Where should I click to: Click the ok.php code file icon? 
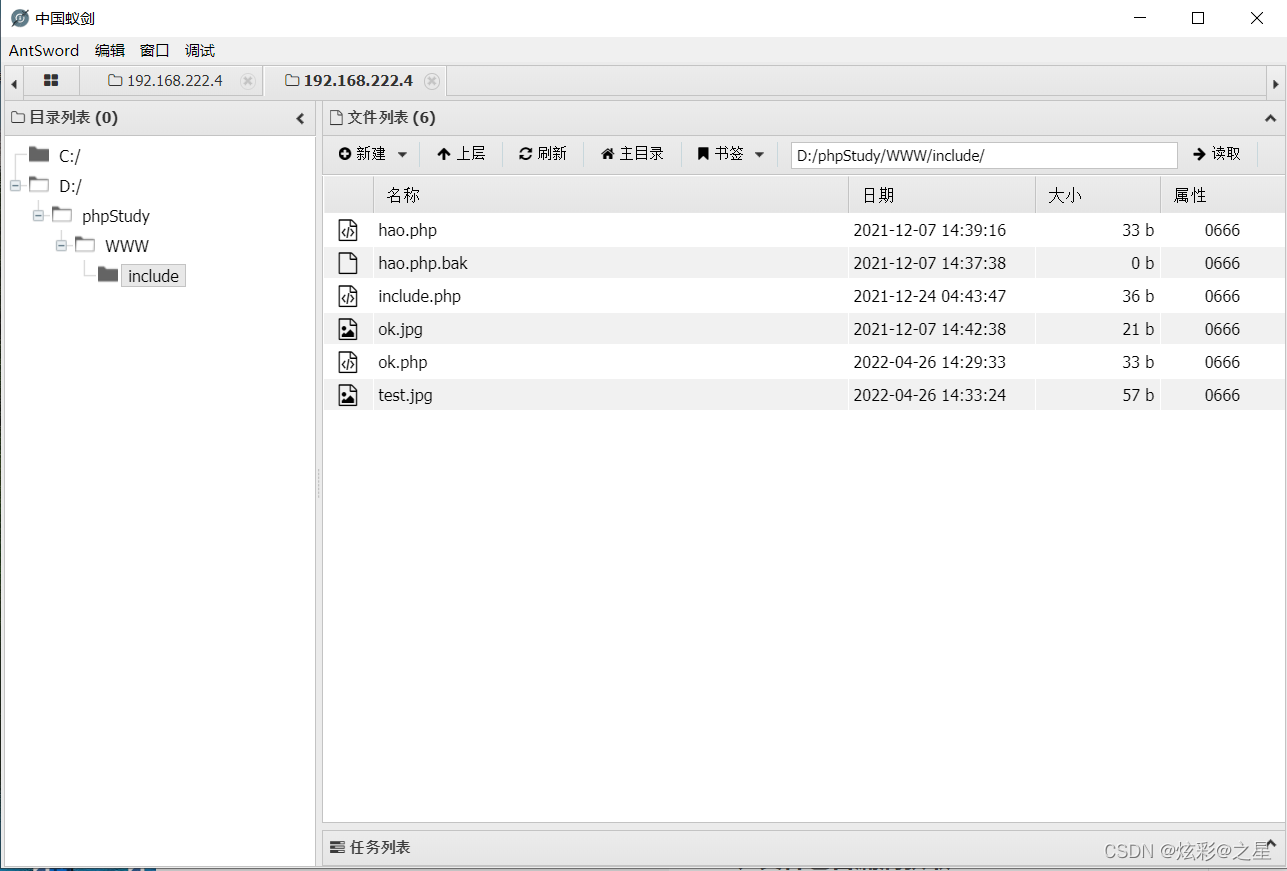click(x=347, y=362)
